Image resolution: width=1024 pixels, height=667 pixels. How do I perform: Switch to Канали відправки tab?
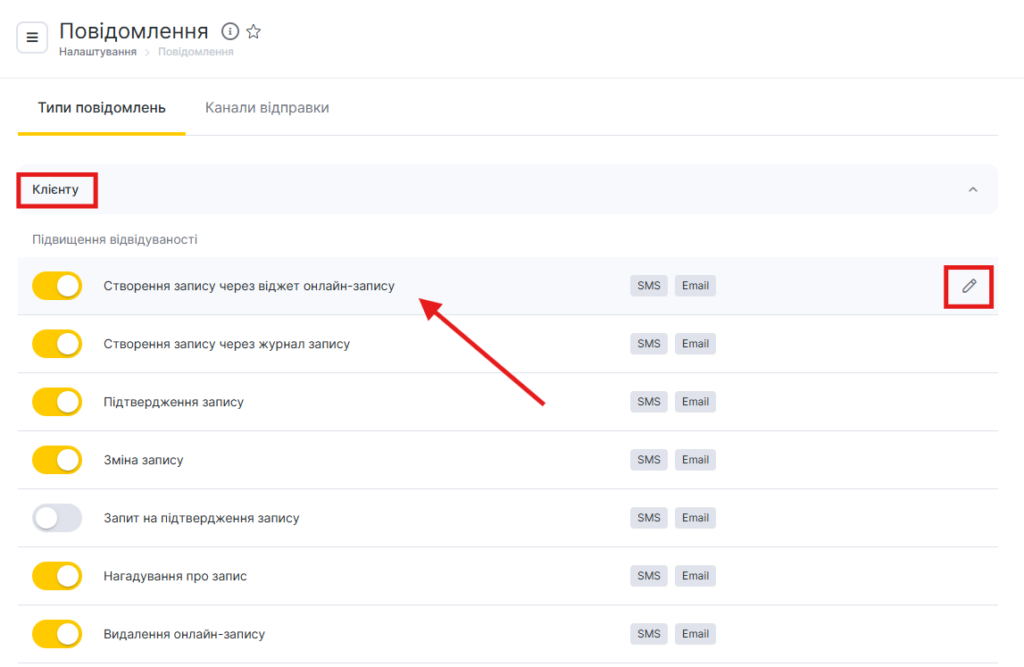click(x=267, y=108)
